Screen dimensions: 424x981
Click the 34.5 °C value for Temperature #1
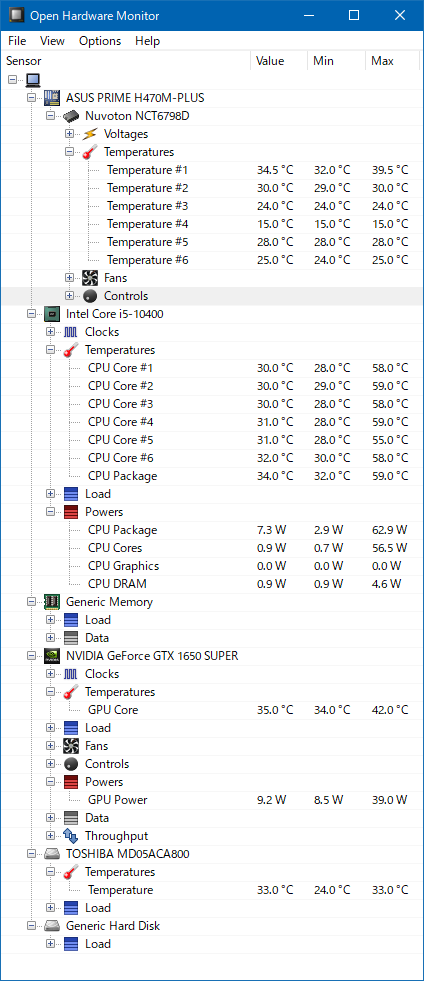point(275,170)
